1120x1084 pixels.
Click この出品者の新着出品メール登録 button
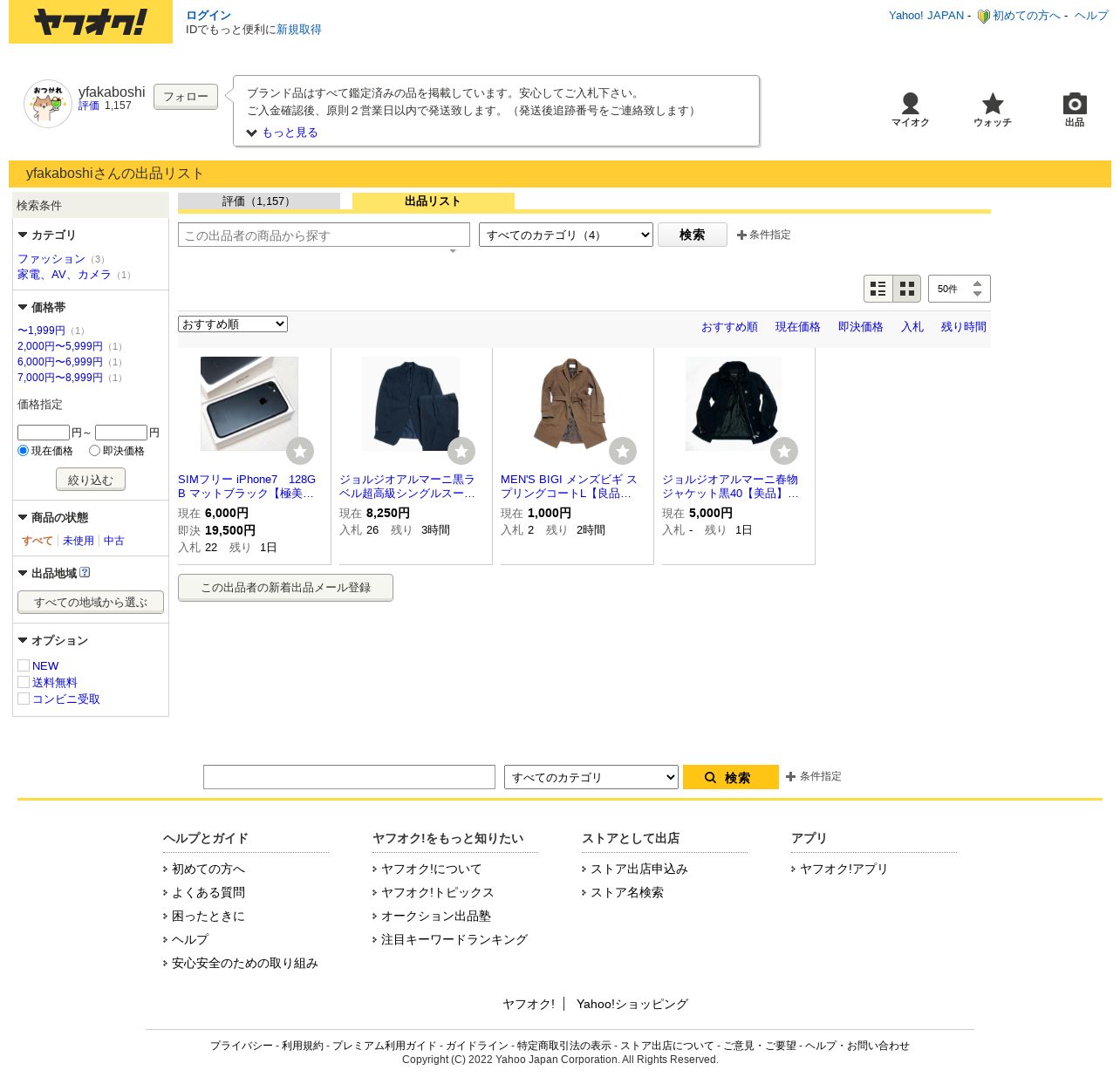[285, 588]
